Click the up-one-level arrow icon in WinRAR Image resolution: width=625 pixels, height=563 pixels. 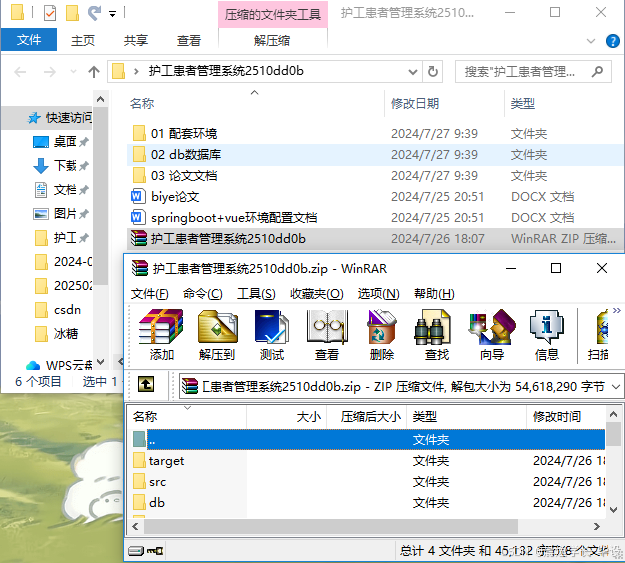click(x=145, y=384)
